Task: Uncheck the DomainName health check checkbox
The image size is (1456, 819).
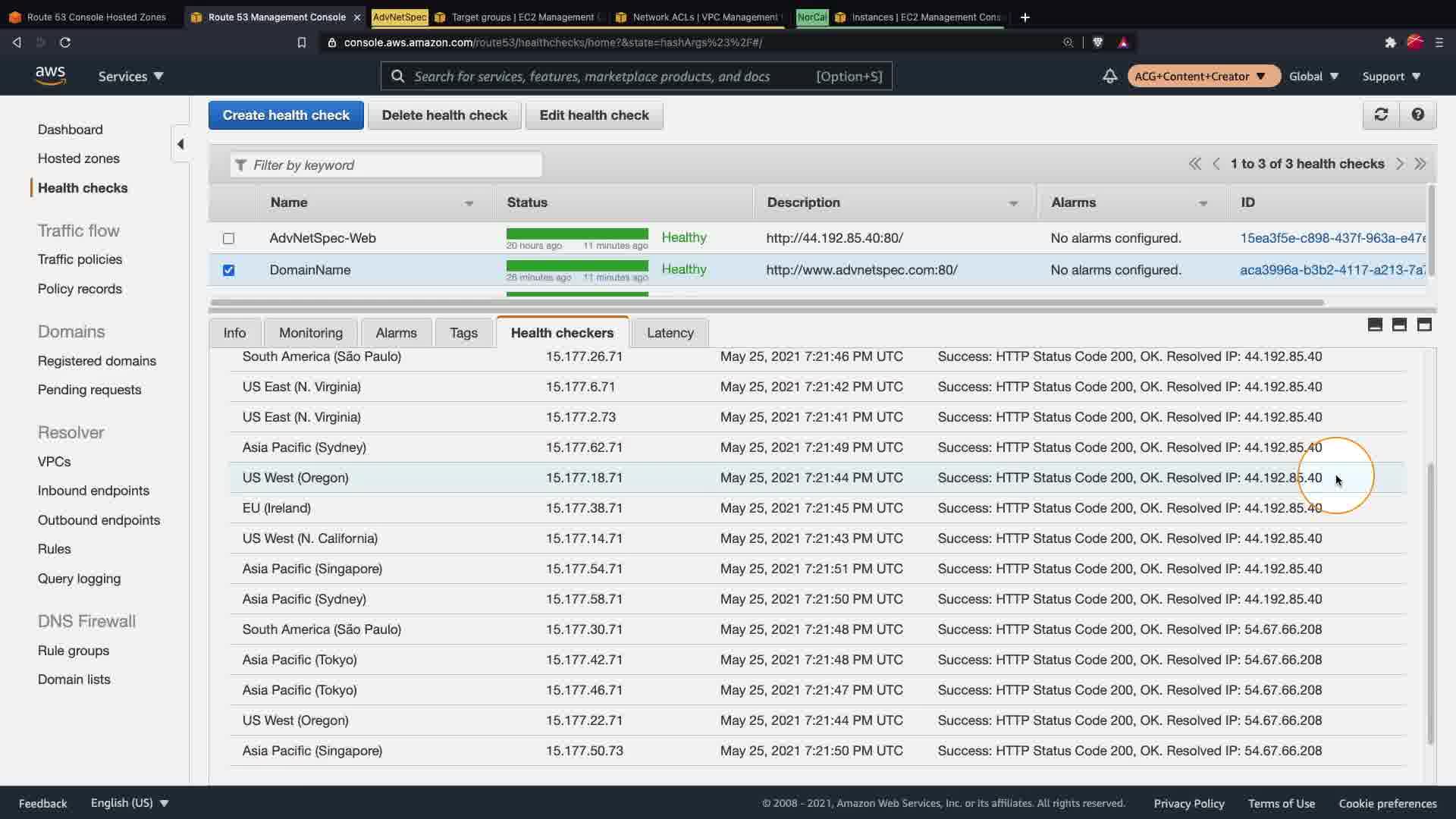Action: (228, 270)
